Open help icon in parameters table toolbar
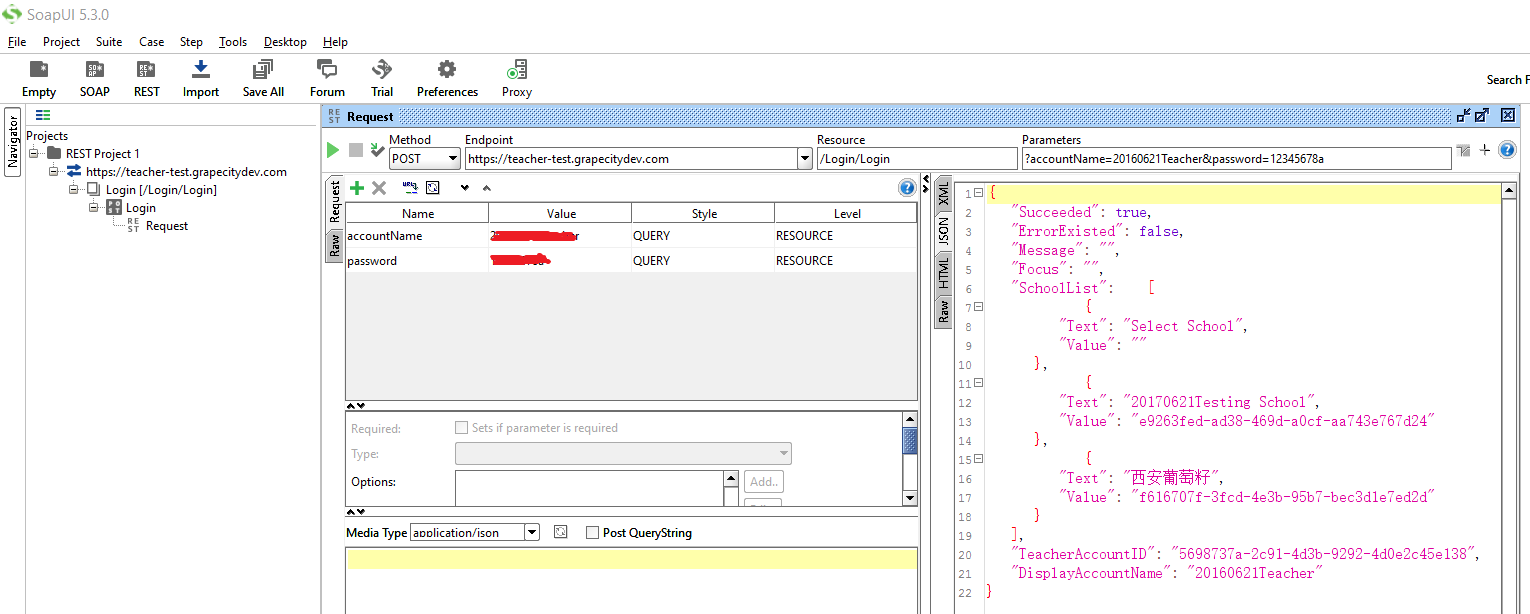 907,187
